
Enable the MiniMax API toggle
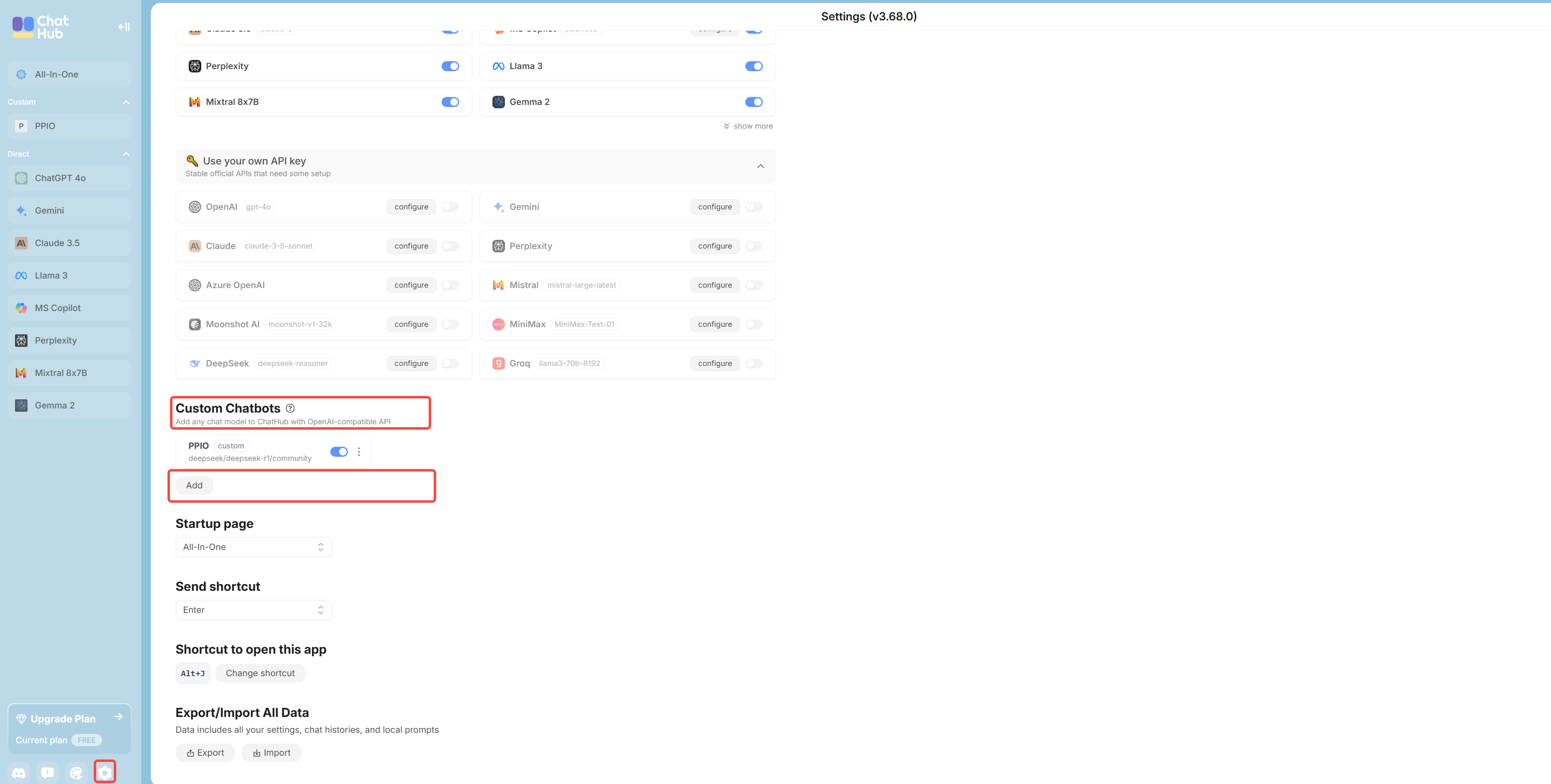753,324
